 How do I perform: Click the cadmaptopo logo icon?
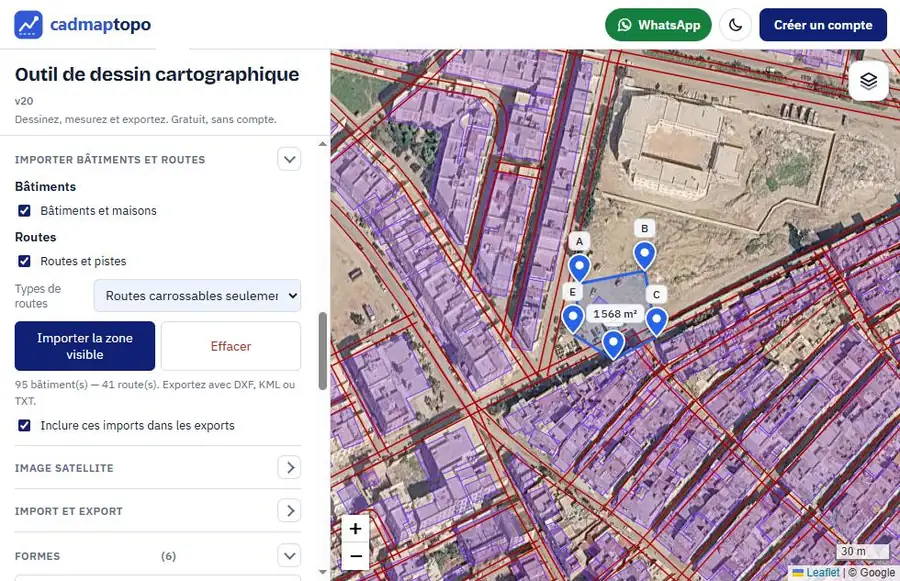[28, 25]
